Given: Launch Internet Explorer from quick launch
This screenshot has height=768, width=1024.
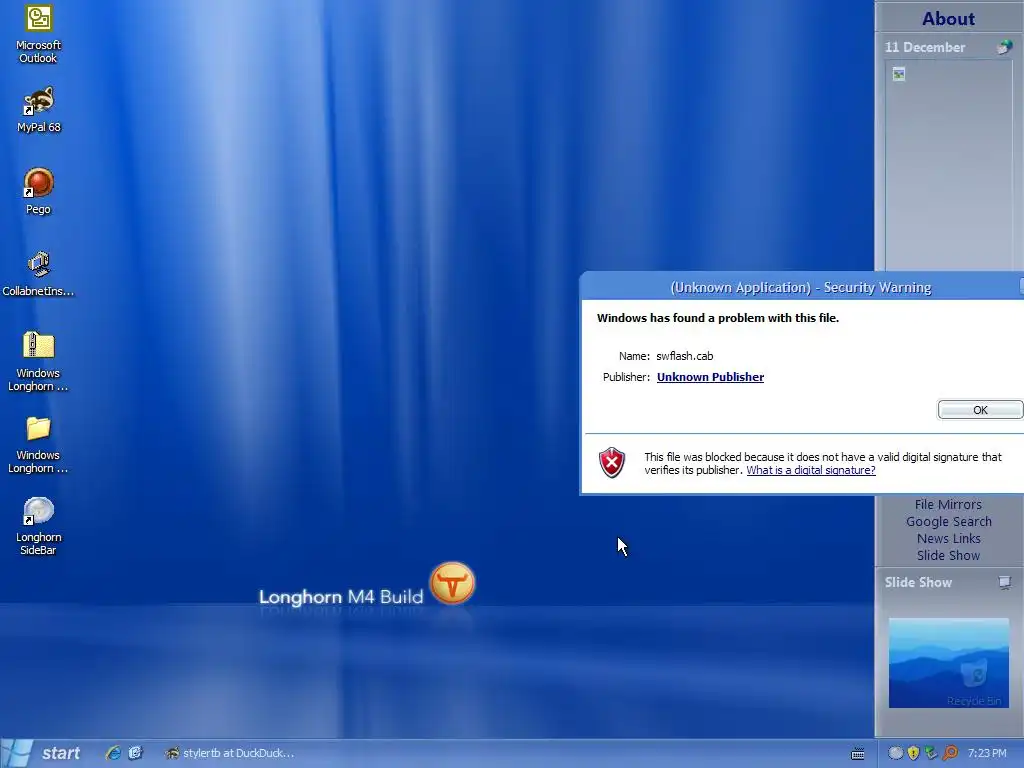Looking at the screenshot, I should pyautogui.click(x=113, y=753).
